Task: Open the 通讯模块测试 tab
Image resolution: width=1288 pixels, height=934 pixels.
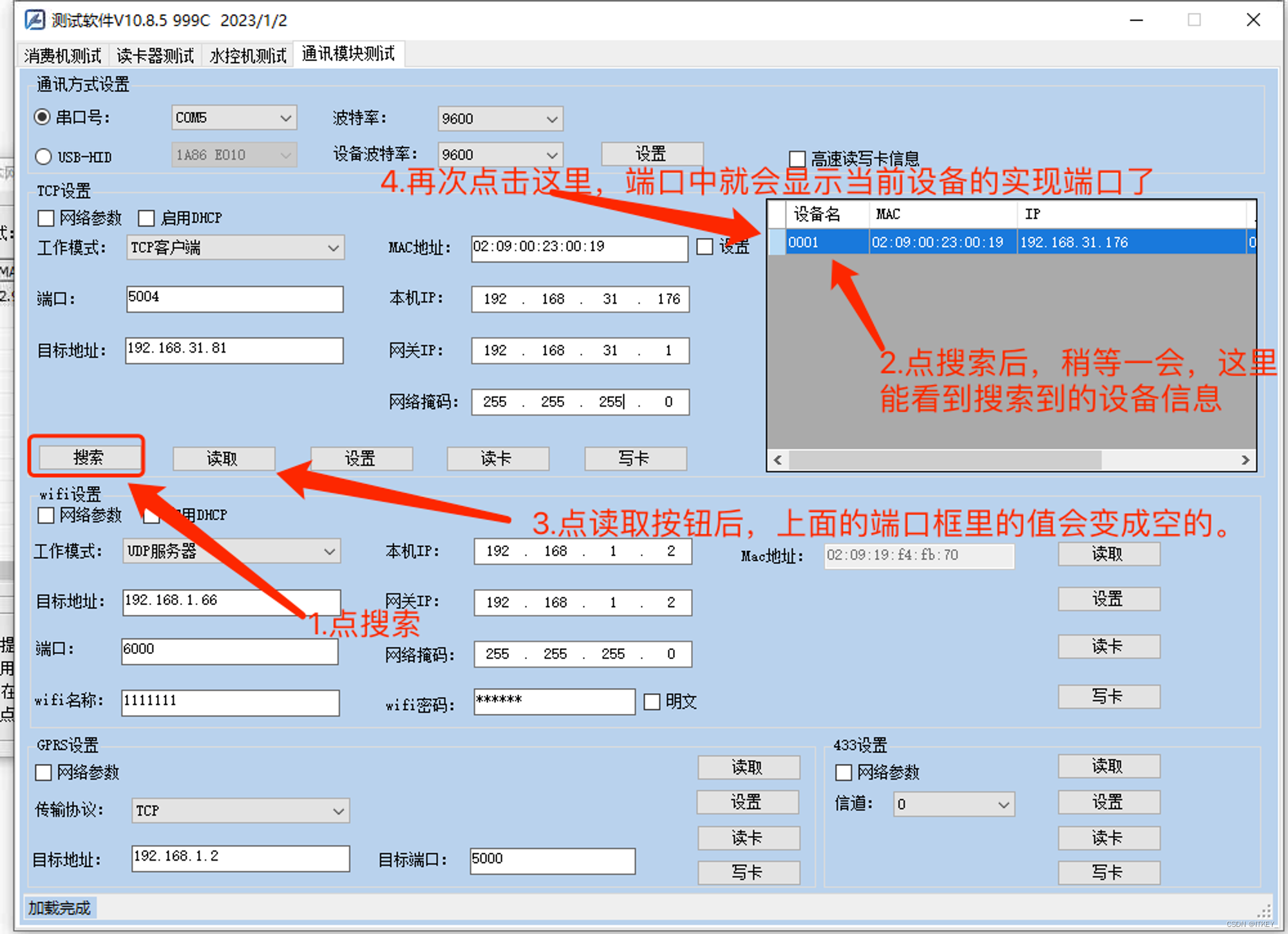Action: point(348,53)
